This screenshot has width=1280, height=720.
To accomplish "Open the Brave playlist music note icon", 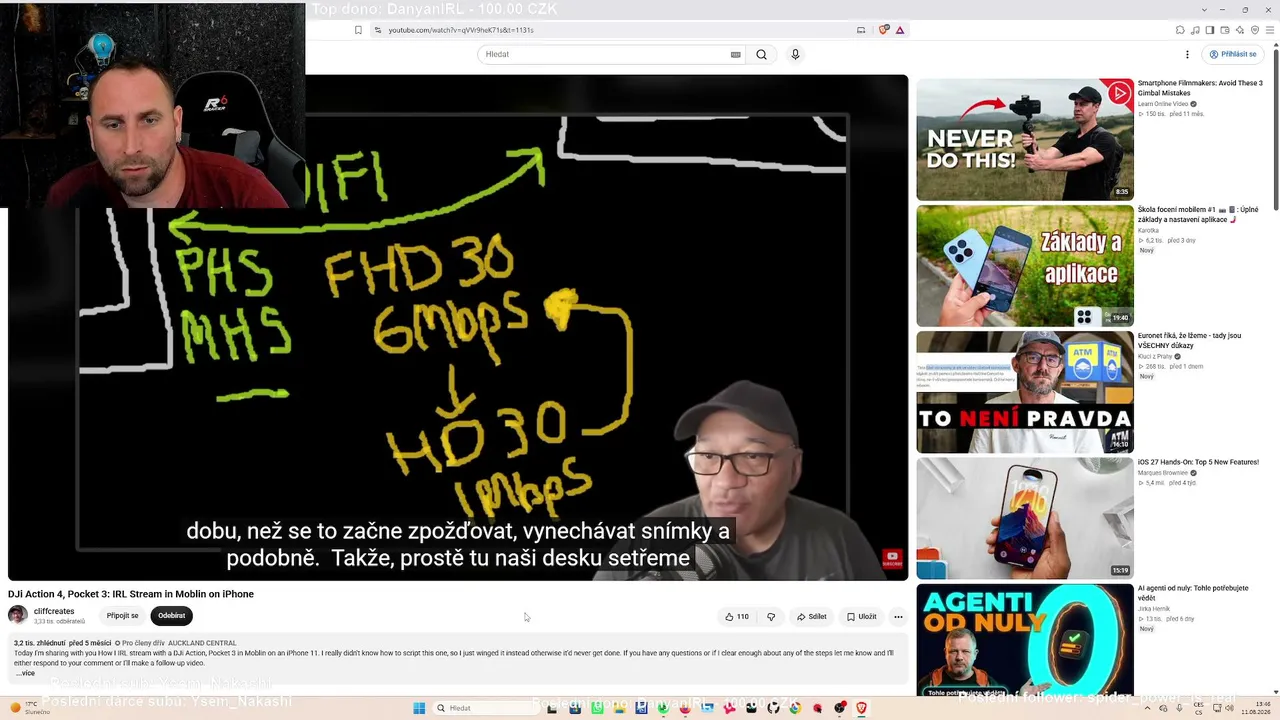I will click(1195, 30).
